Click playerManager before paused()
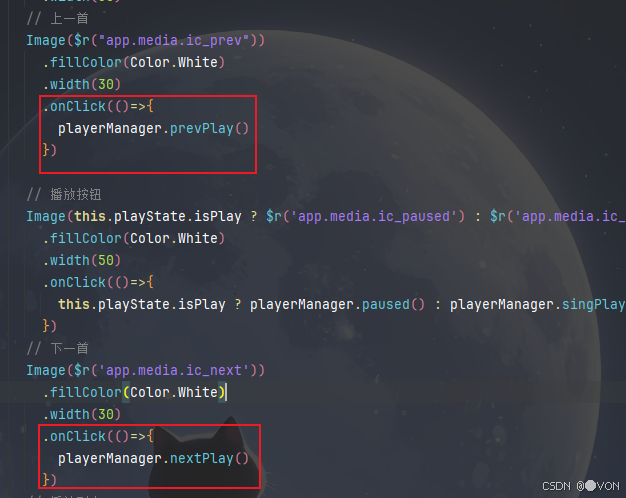Image resolution: width=626 pixels, height=498 pixels. pyautogui.click(x=302, y=305)
